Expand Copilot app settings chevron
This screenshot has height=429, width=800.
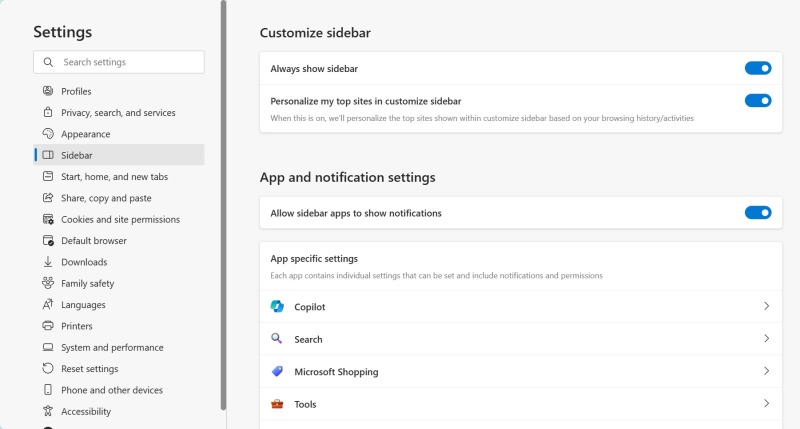click(x=766, y=306)
